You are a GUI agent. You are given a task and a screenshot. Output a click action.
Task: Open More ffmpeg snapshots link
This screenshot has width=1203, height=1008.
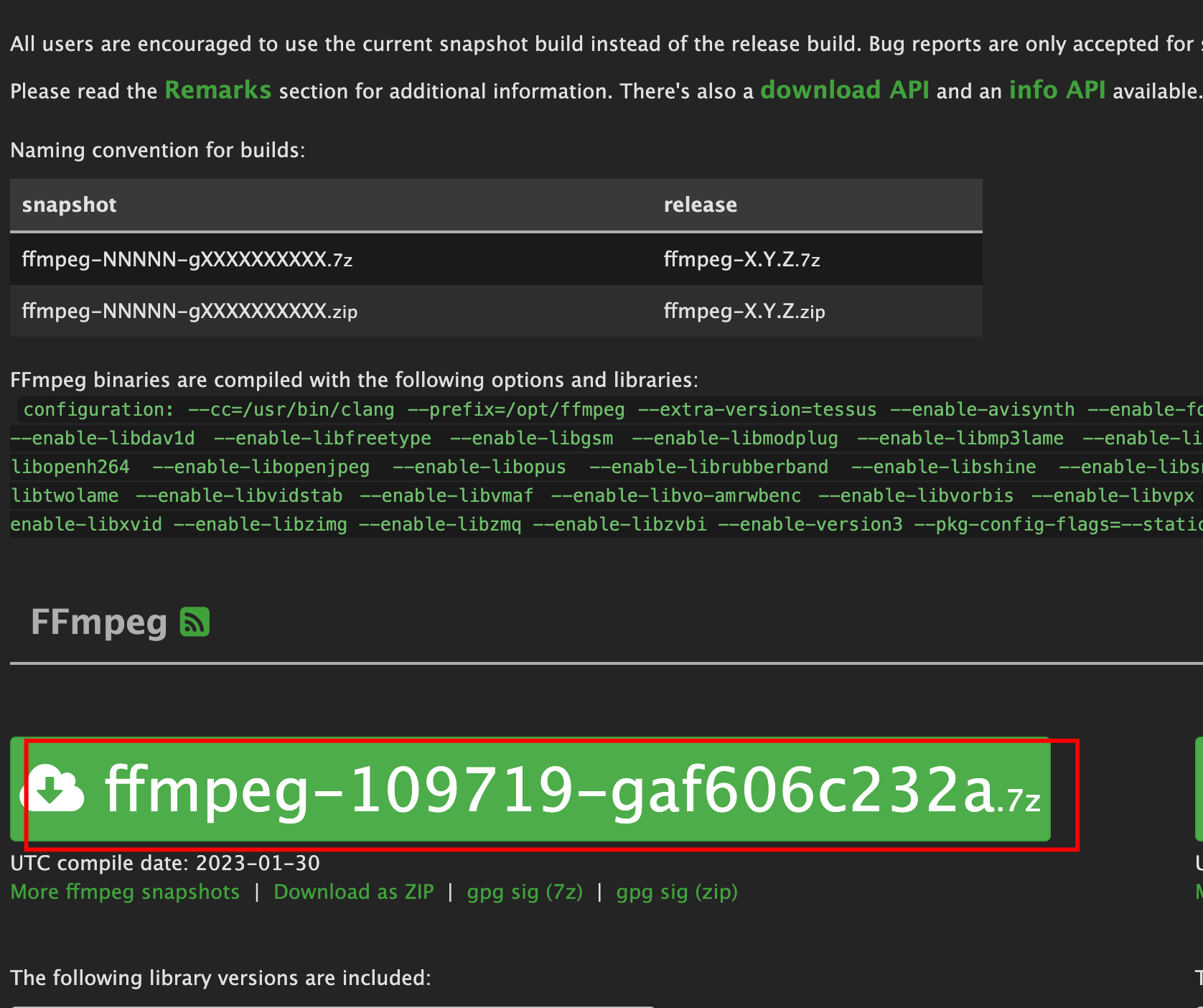(x=126, y=892)
